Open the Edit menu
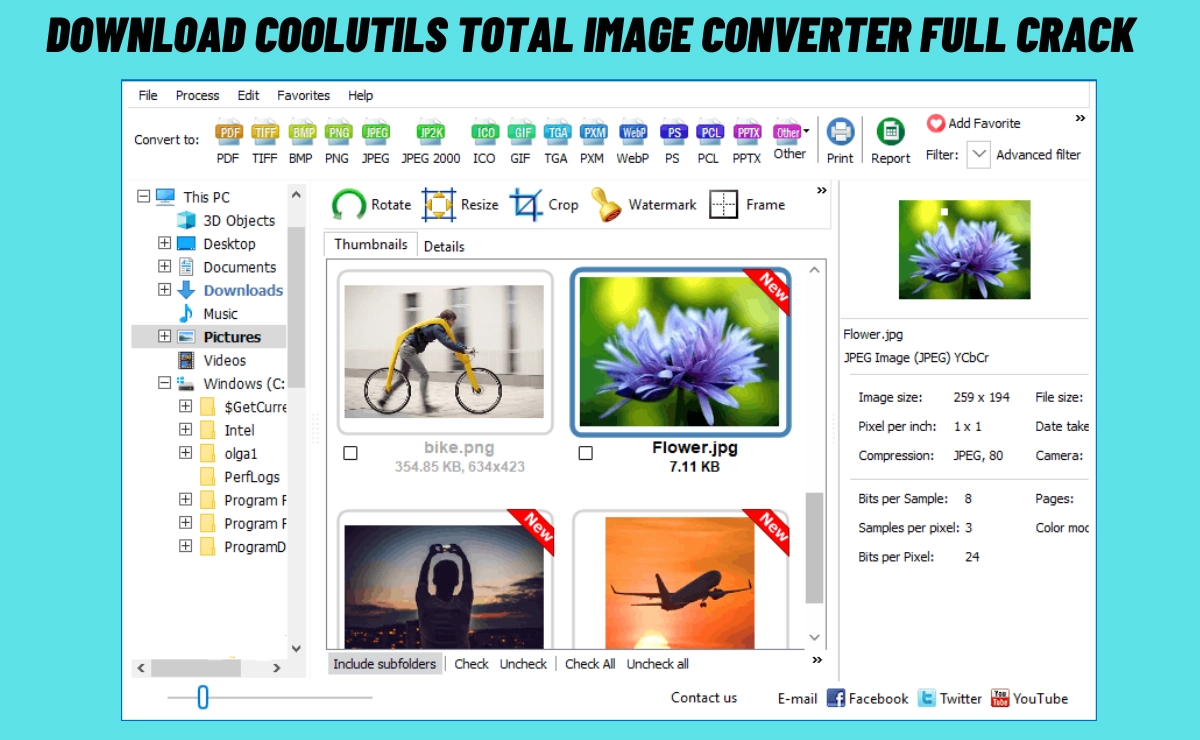This screenshot has height=740, width=1200. (x=248, y=95)
